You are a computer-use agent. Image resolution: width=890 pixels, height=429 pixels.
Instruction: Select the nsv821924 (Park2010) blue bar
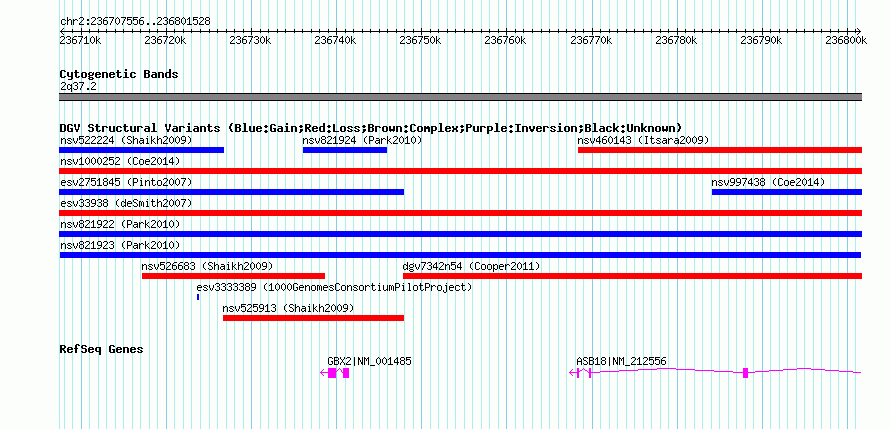pyautogui.click(x=345, y=150)
